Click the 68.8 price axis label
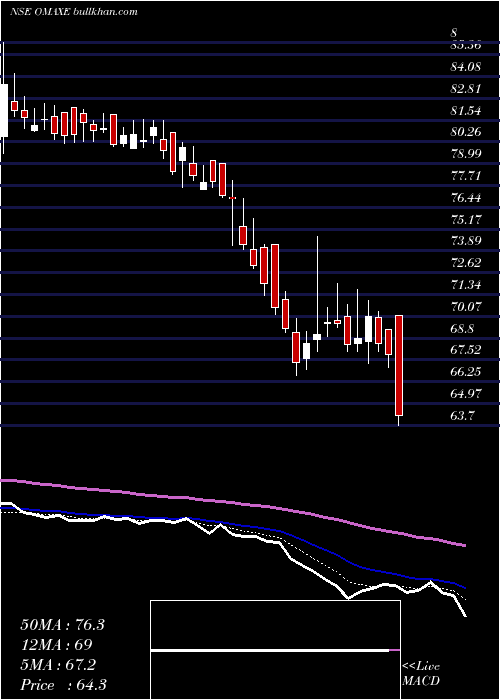Image resolution: width=500 pixels, height=700 pixels. 462,329
